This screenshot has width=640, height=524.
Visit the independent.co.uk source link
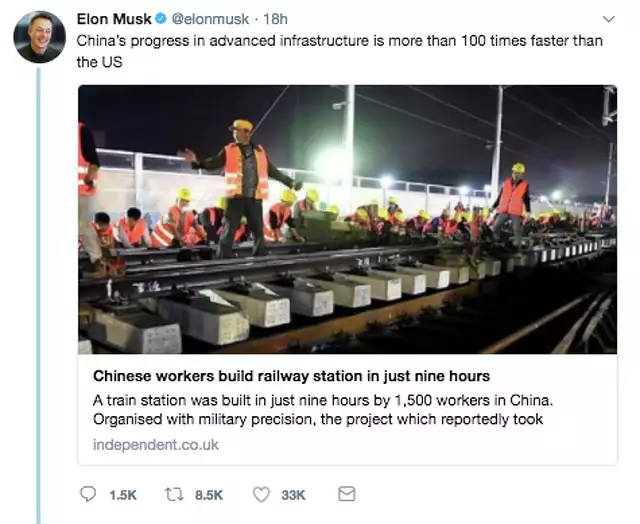(x=155, y=444)
